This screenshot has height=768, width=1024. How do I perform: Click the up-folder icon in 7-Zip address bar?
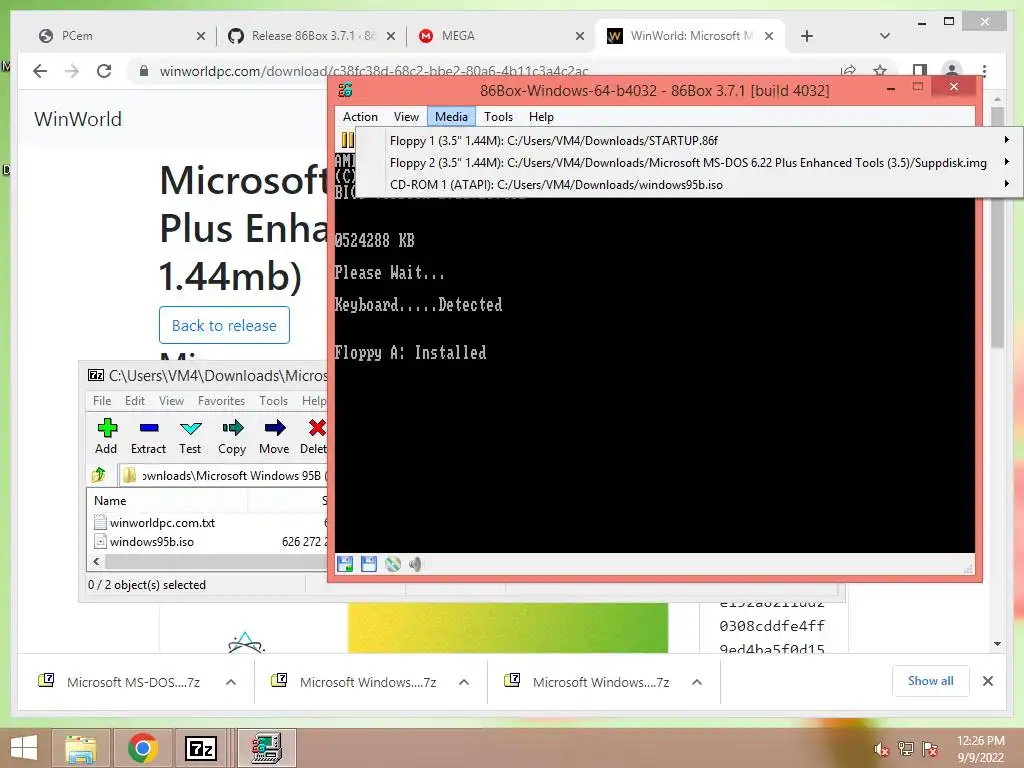tap(99, 475)
